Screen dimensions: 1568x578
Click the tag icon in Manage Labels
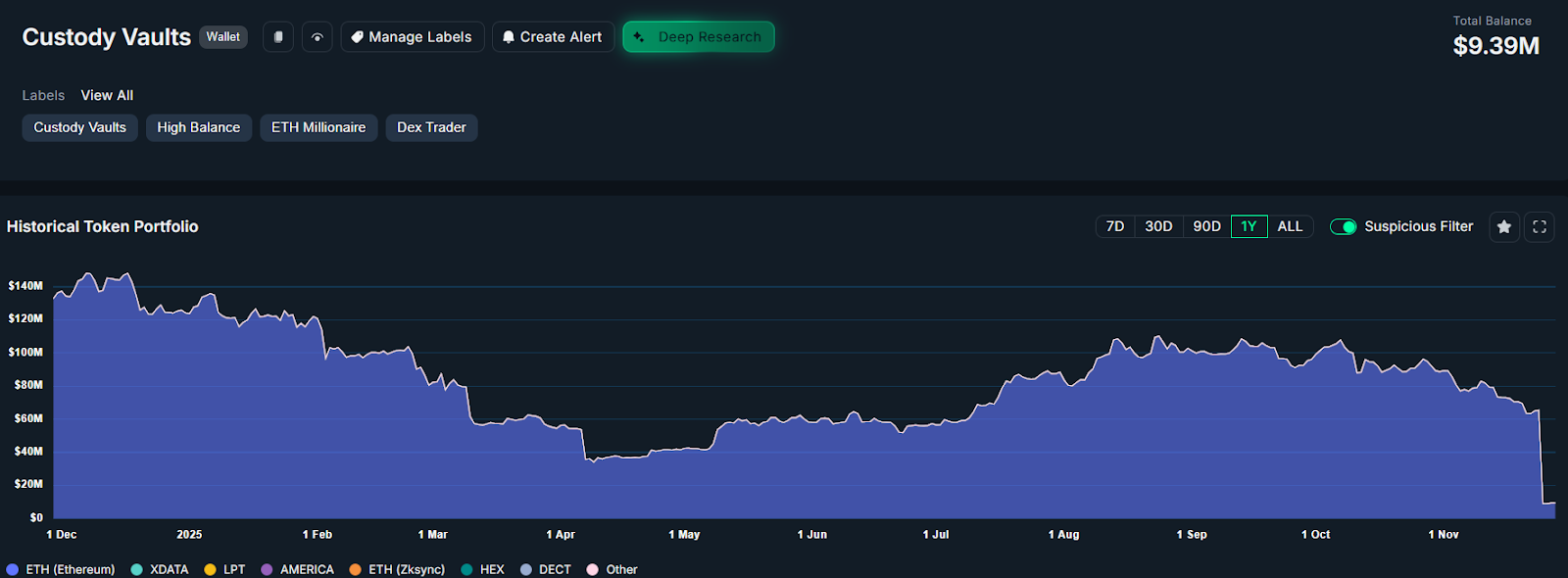click(x=357, y=37)
